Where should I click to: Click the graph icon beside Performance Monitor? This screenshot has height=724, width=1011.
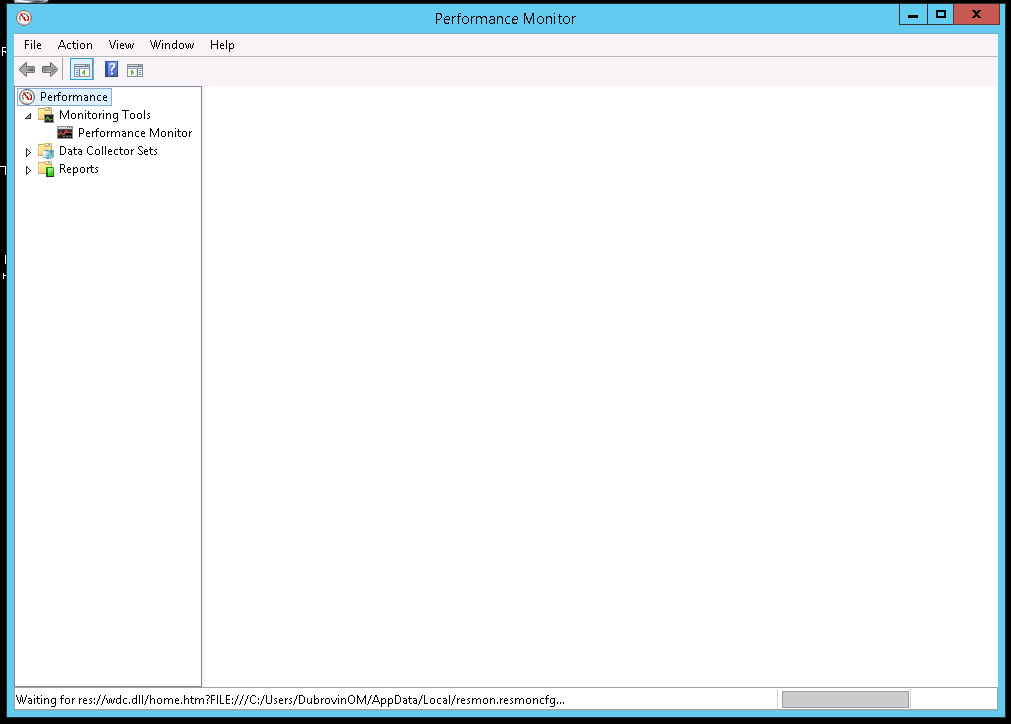65,133
